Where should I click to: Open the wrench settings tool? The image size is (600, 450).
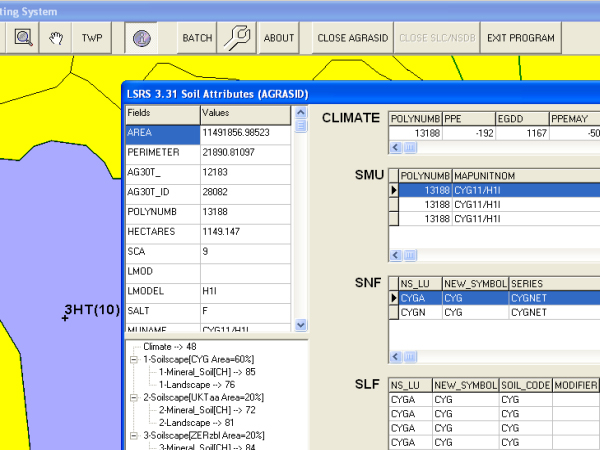237,38
